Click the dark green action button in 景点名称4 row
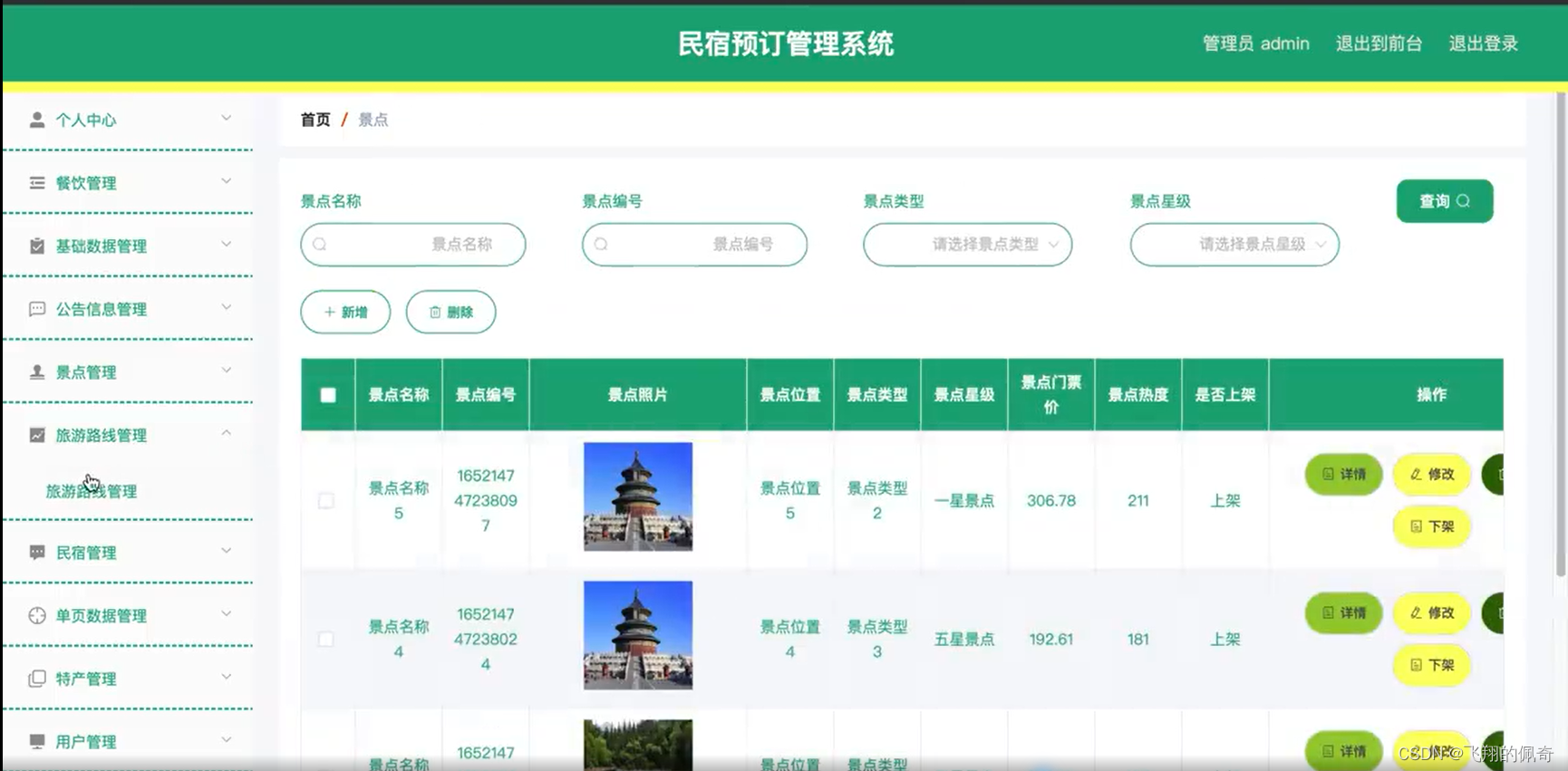The image size is (1568, 771). pyautogui.click(x=1493, y=612)
